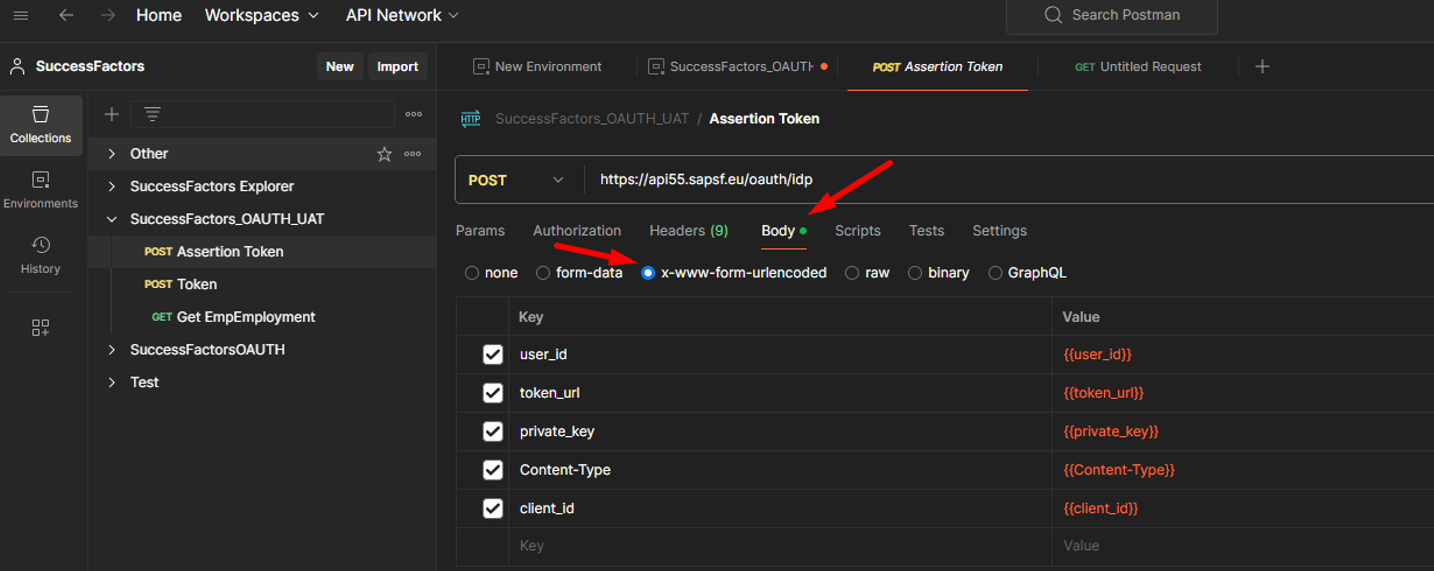Expand the SuccessFactors Explorer collection
This screenshot has width=1434, height=571.
111,186
